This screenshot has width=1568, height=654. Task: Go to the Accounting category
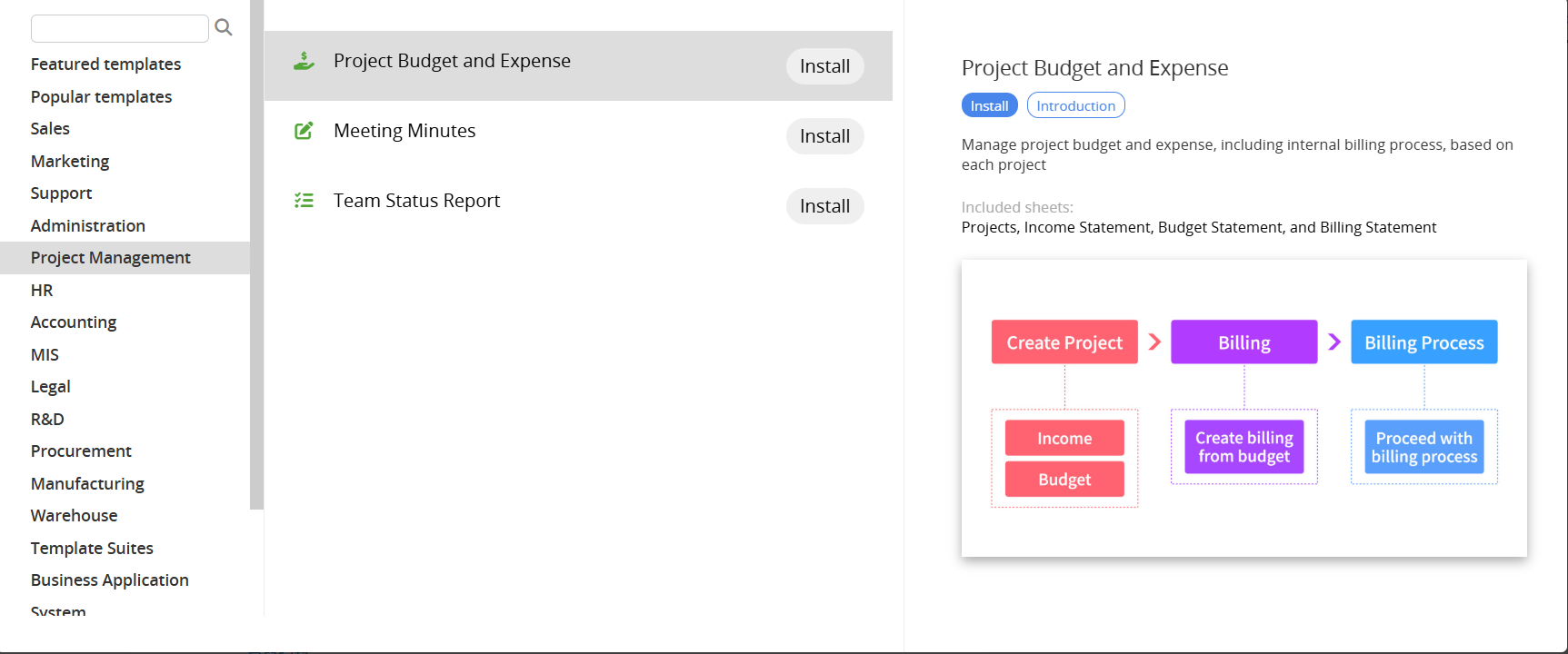pyautogui.click(x=74, y=322)
